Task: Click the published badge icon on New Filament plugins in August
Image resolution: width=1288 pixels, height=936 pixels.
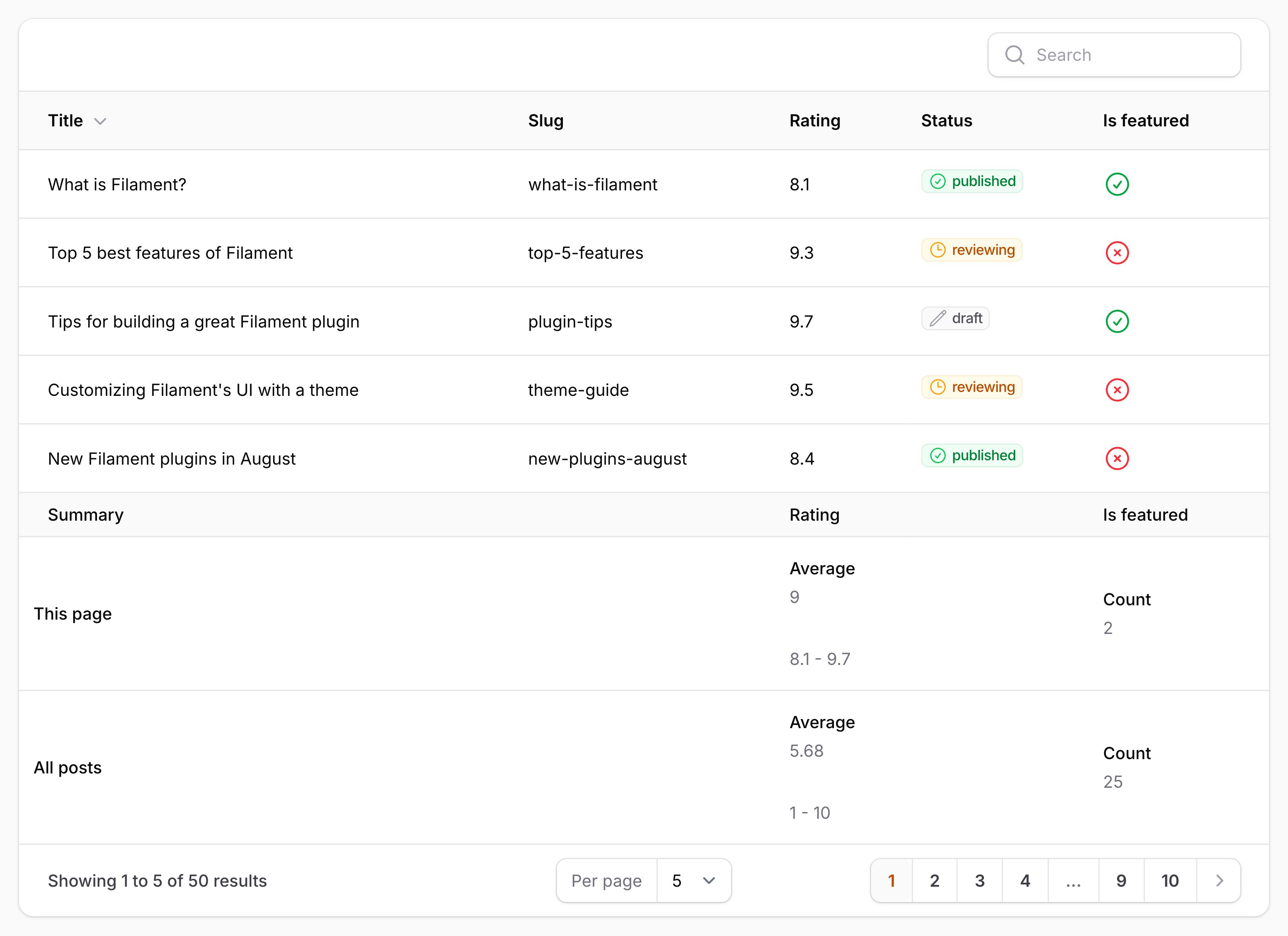Action: click(938, 455)
